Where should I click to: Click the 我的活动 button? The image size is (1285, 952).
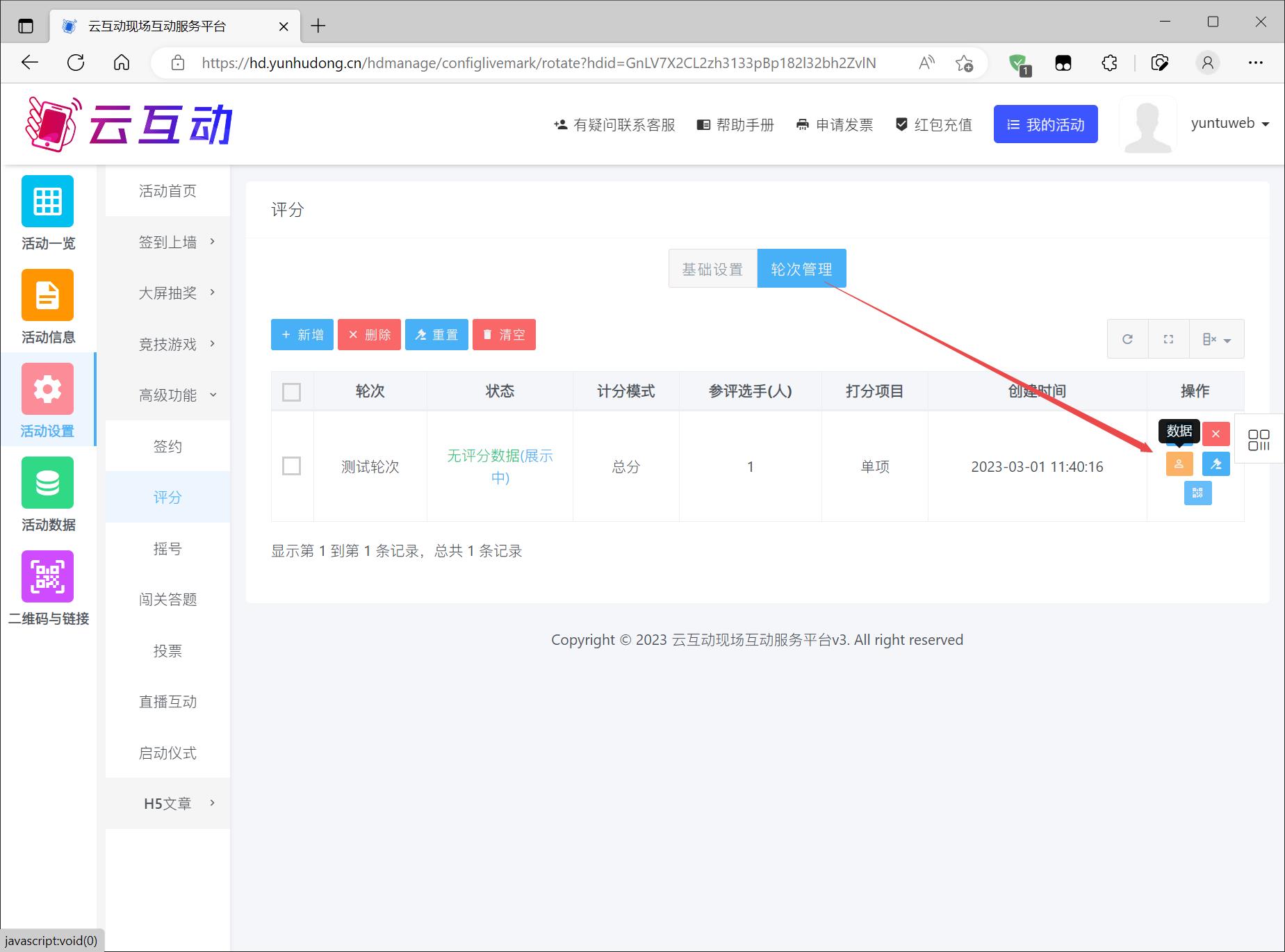[1045, 124]
